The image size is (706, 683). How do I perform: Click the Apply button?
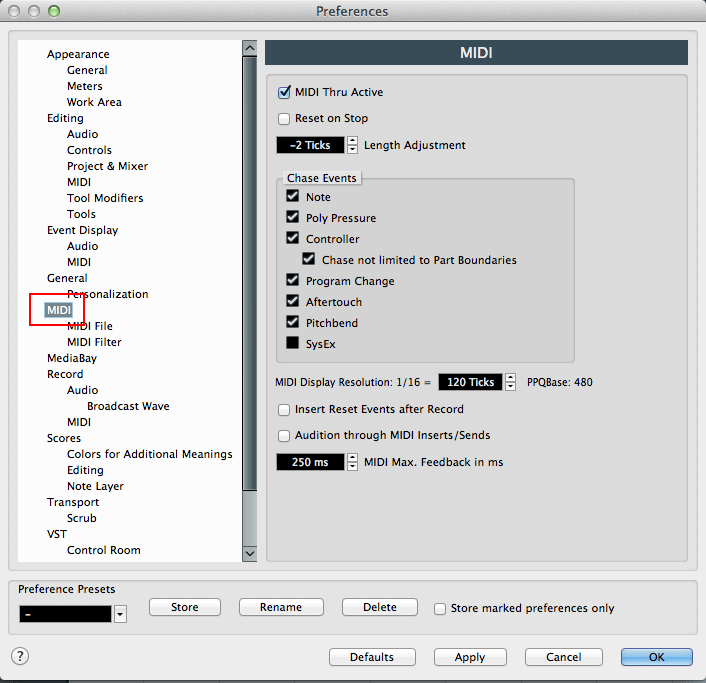click(x=470, y=657)
